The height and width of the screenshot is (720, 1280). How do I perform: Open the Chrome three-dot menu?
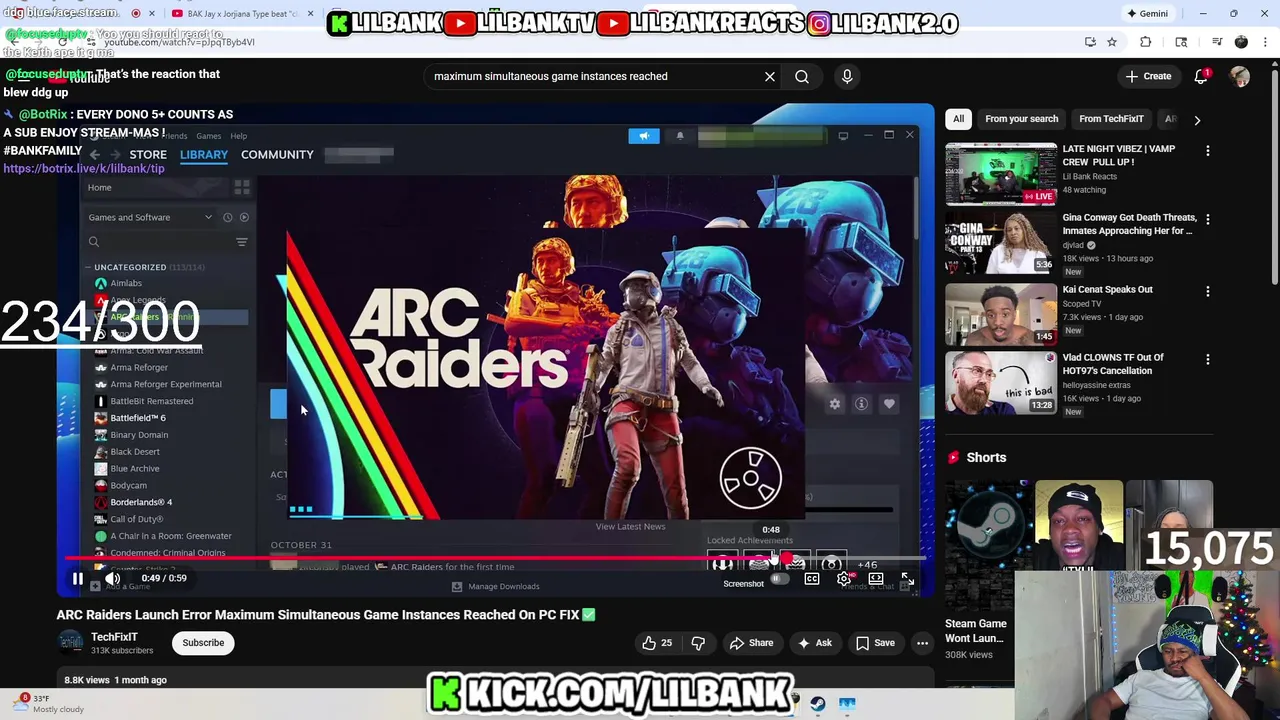pyautogui.click(x=1267, y=42)
